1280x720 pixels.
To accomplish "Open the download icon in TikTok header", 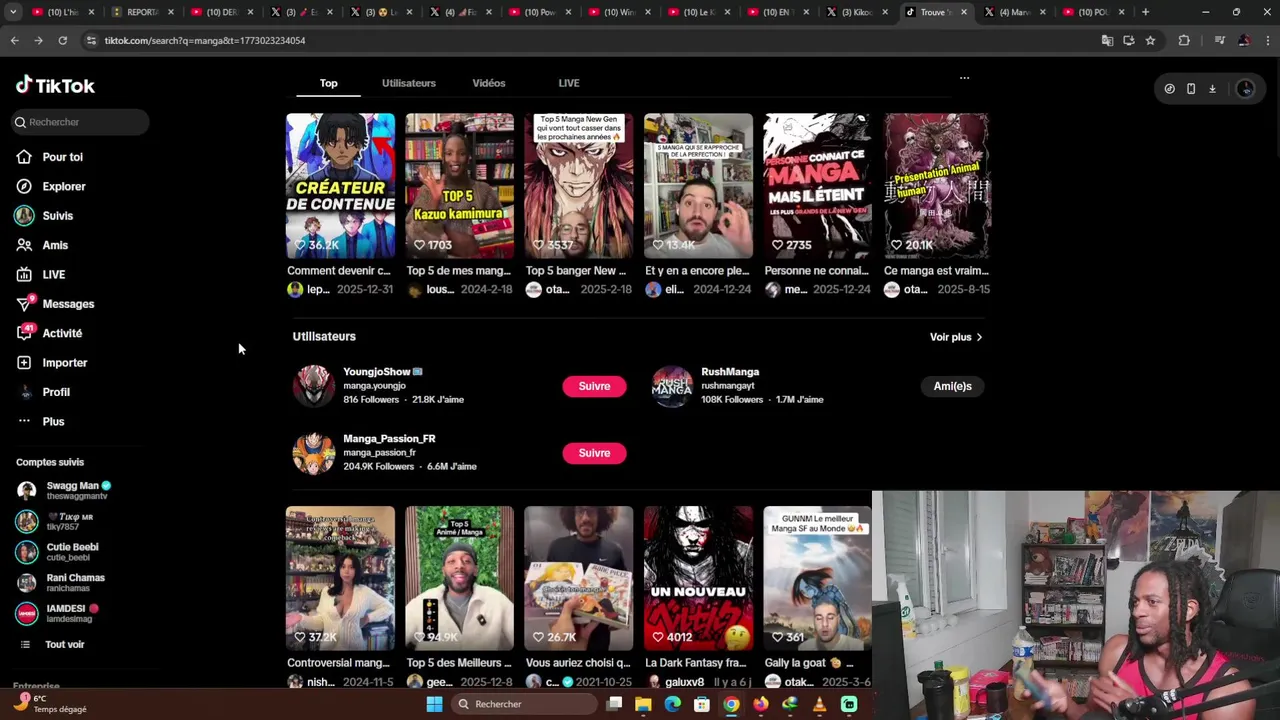I will coord(1212,89).
